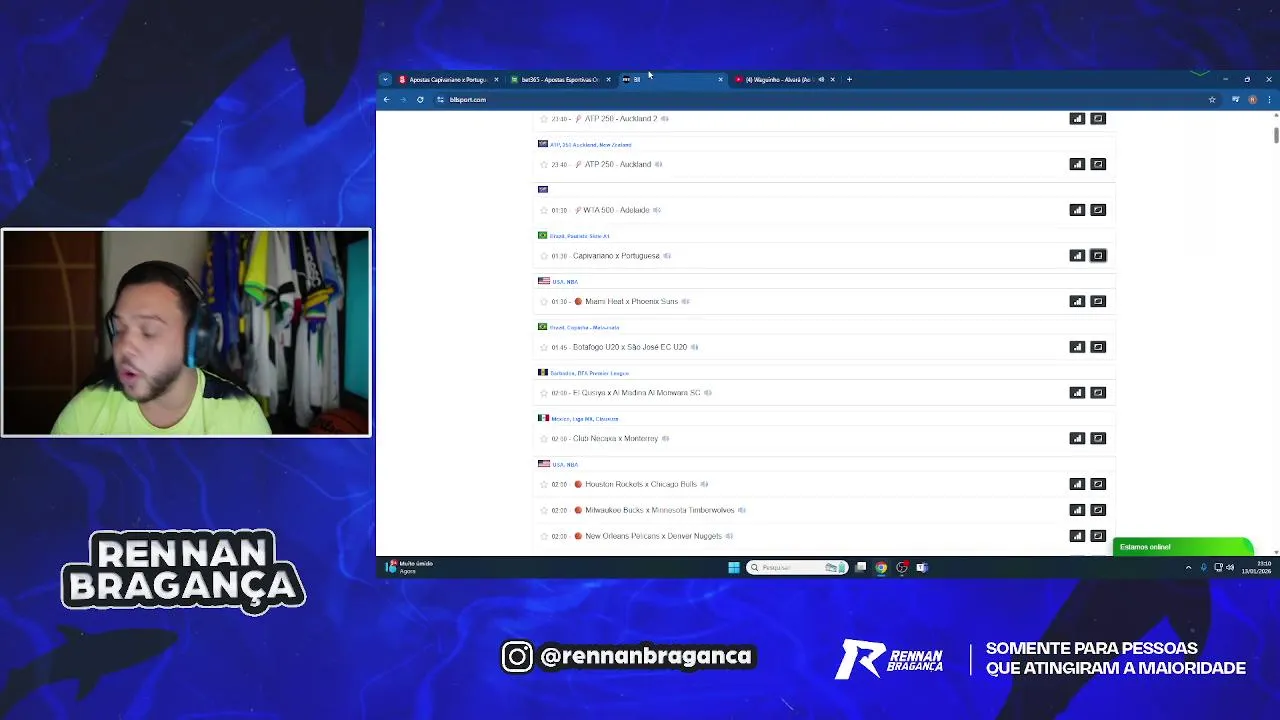
Task: Go back with the browser back arrow
Action: click(387, 99)
